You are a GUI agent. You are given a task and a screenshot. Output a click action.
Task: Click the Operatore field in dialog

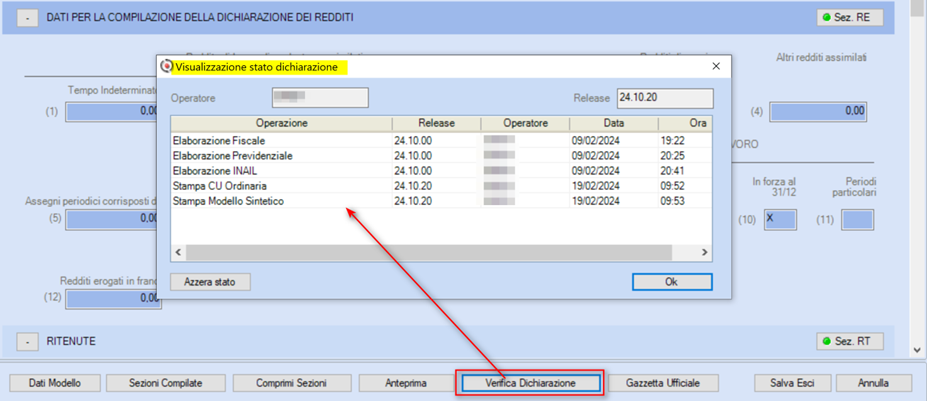(320, 98)
